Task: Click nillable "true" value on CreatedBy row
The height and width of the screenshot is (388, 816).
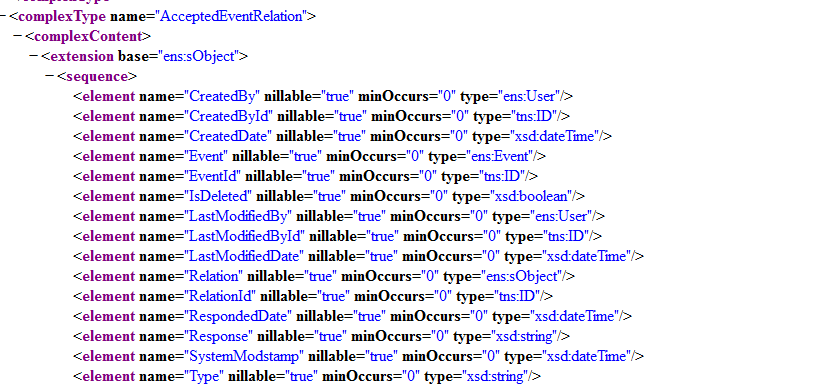Action: coord(338,96)
